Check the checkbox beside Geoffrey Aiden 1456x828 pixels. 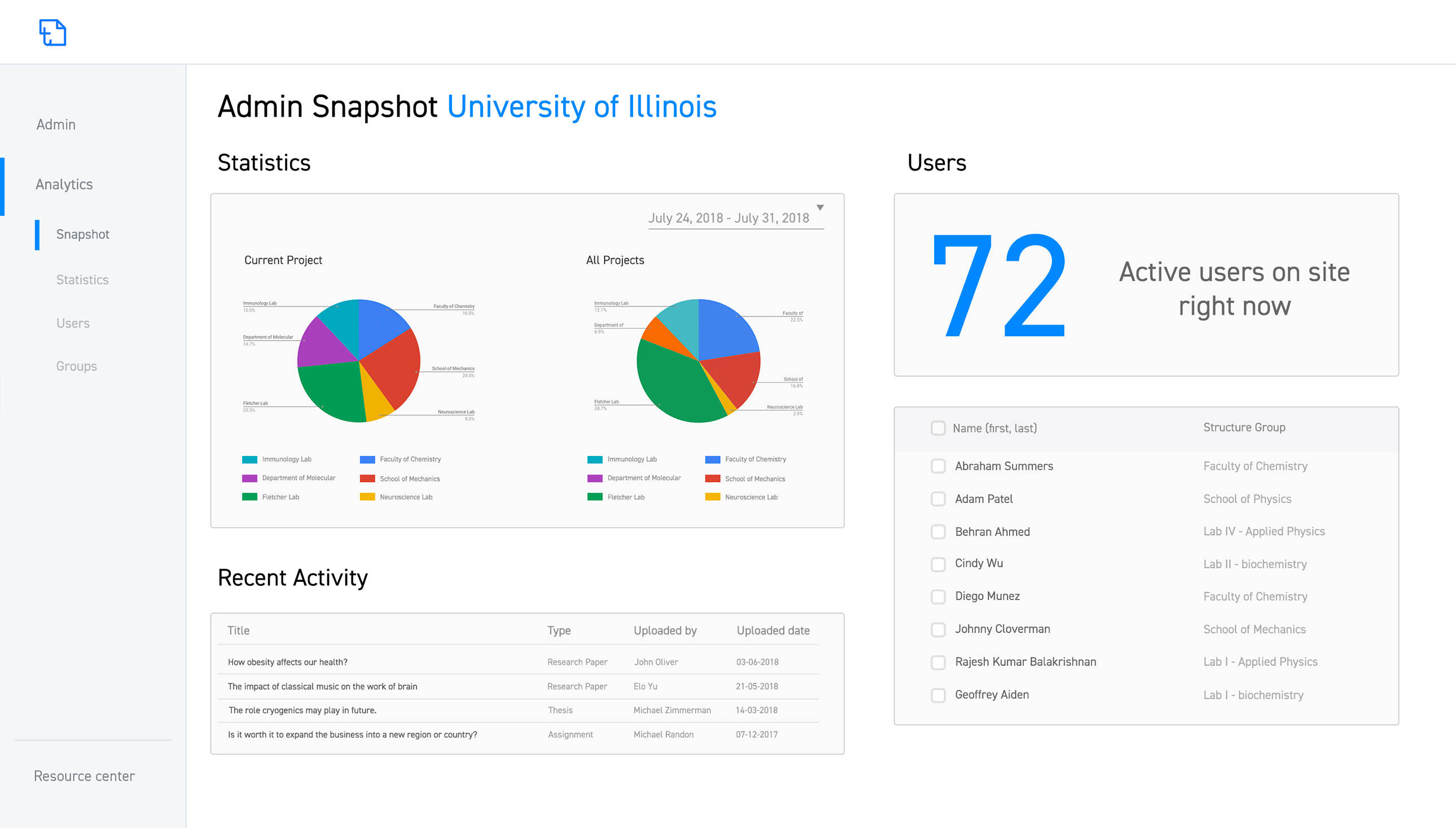(938, 694)
